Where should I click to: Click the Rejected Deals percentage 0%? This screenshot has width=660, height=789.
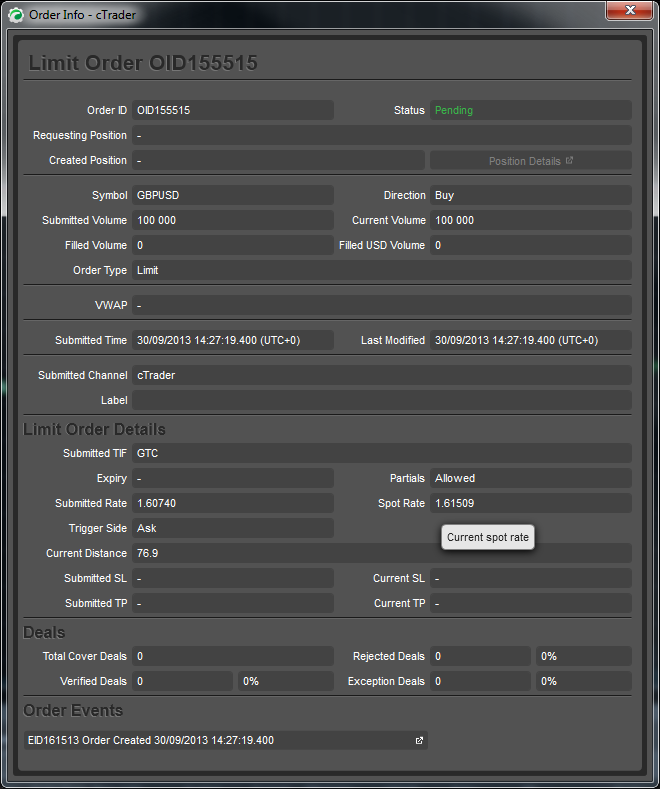click(584, 656)
